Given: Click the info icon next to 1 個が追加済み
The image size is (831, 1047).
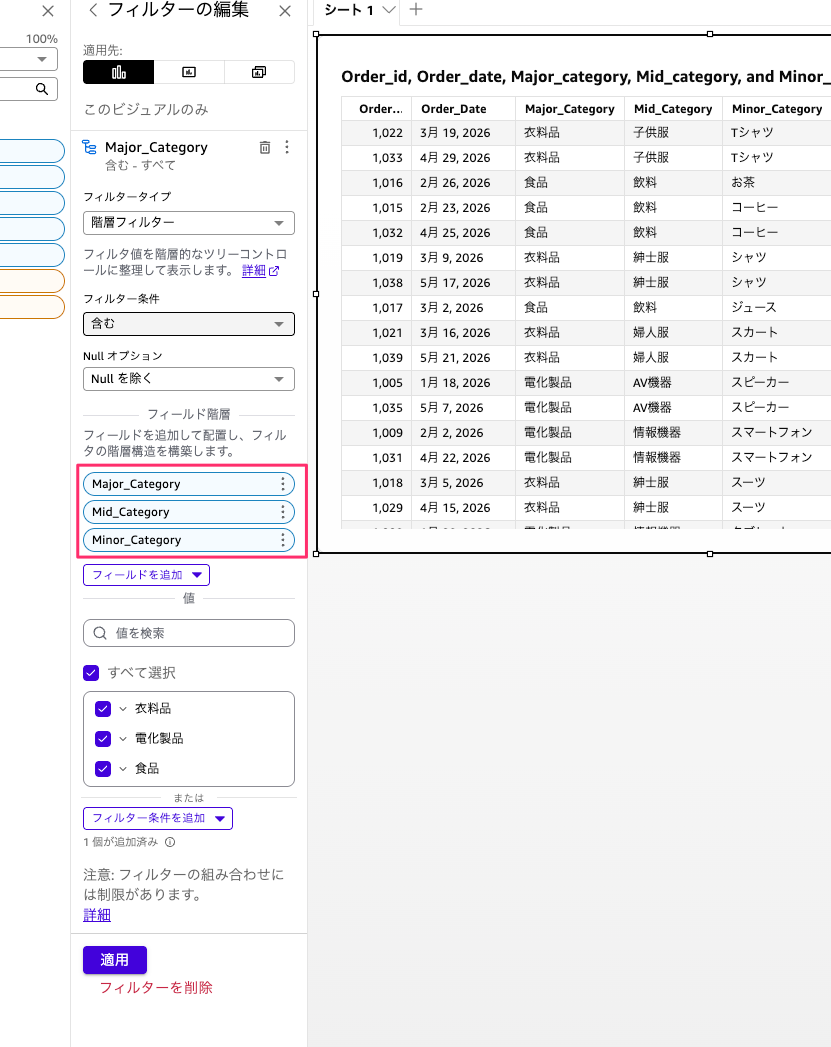Looking at the screenshot, I should [x=170, y=842].
